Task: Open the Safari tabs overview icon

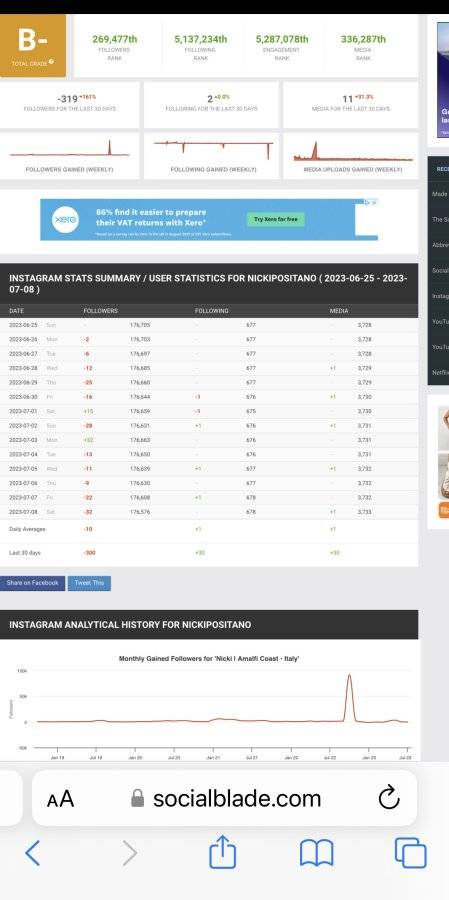Action: click(x=411, y=853)
